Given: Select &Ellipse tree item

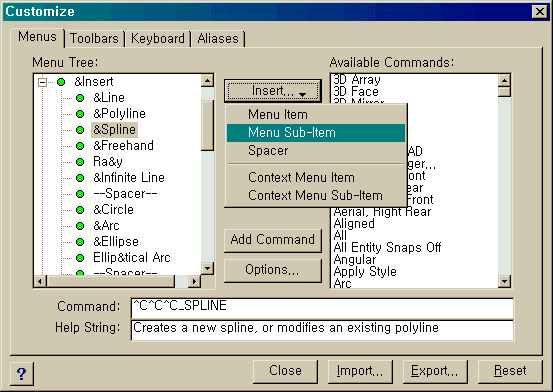Looking at the screenshot, I should pyautogui.click(x=116, y=242).
